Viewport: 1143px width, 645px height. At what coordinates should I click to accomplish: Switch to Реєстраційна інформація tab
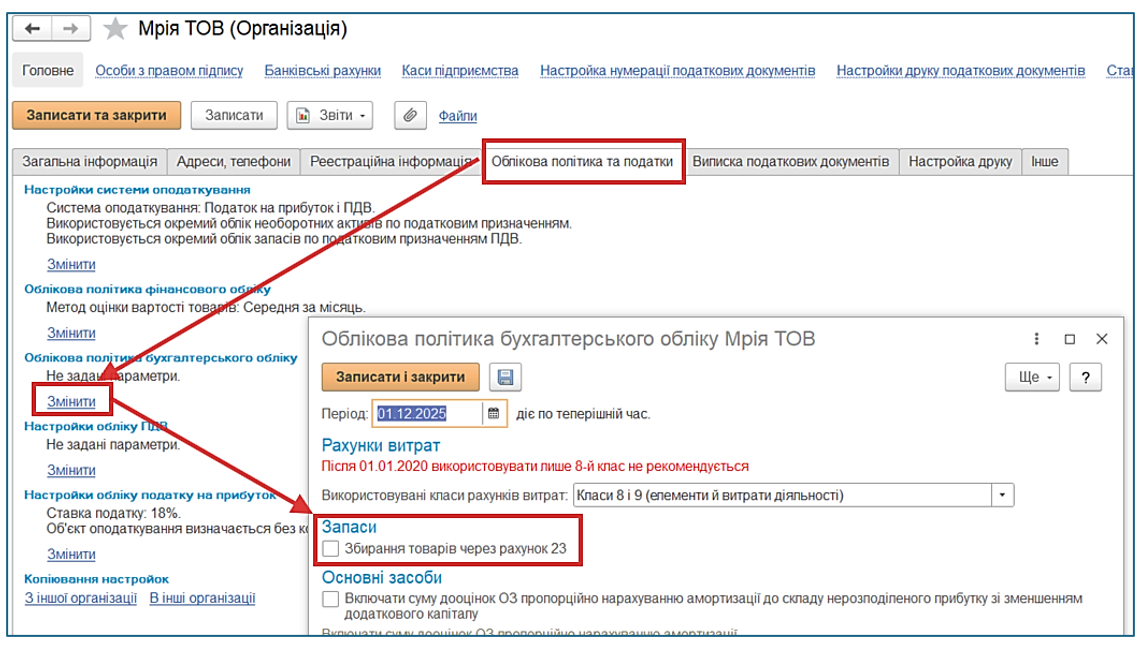pyautogui.click(x=391, y=161)
